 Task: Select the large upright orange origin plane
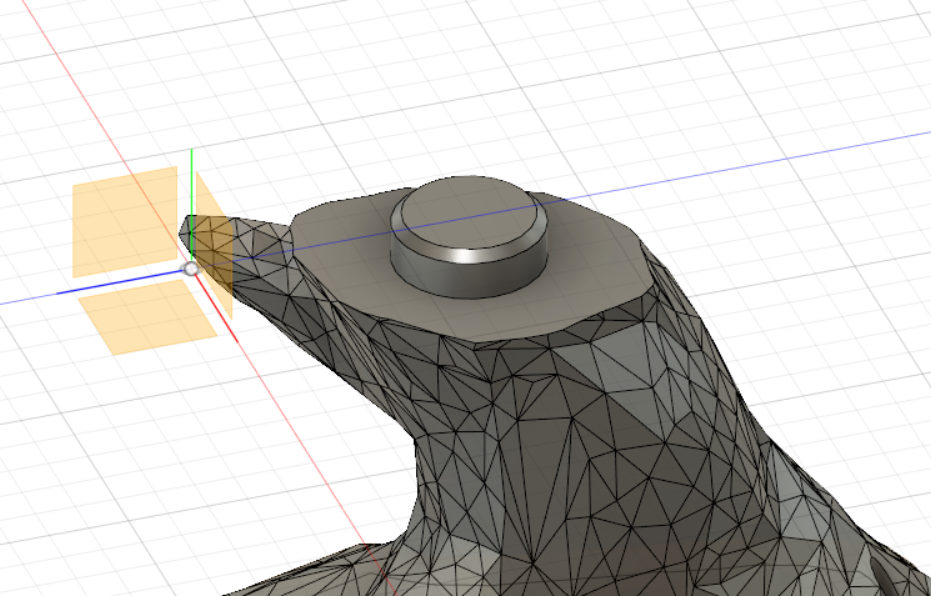(x=125, y=221)
